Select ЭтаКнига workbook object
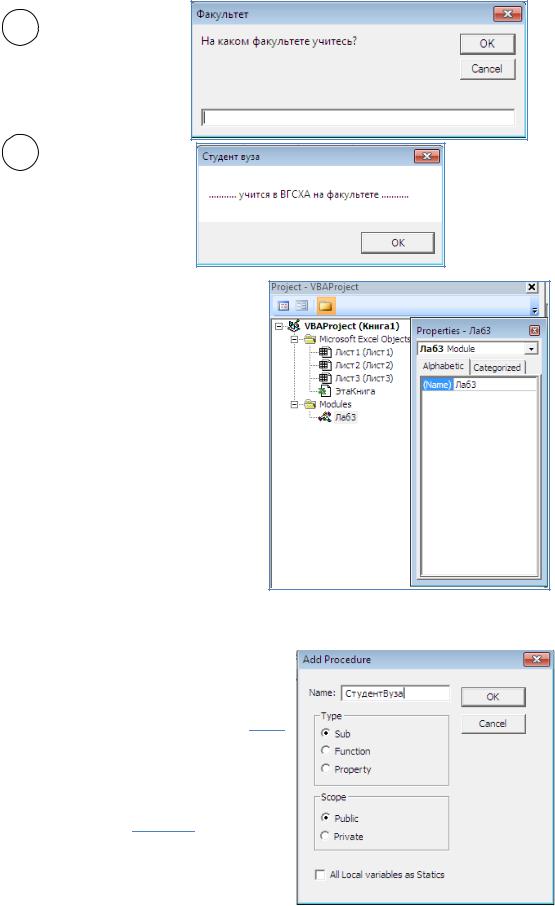The height and width of the screenshot is (906, 555). 355,391
